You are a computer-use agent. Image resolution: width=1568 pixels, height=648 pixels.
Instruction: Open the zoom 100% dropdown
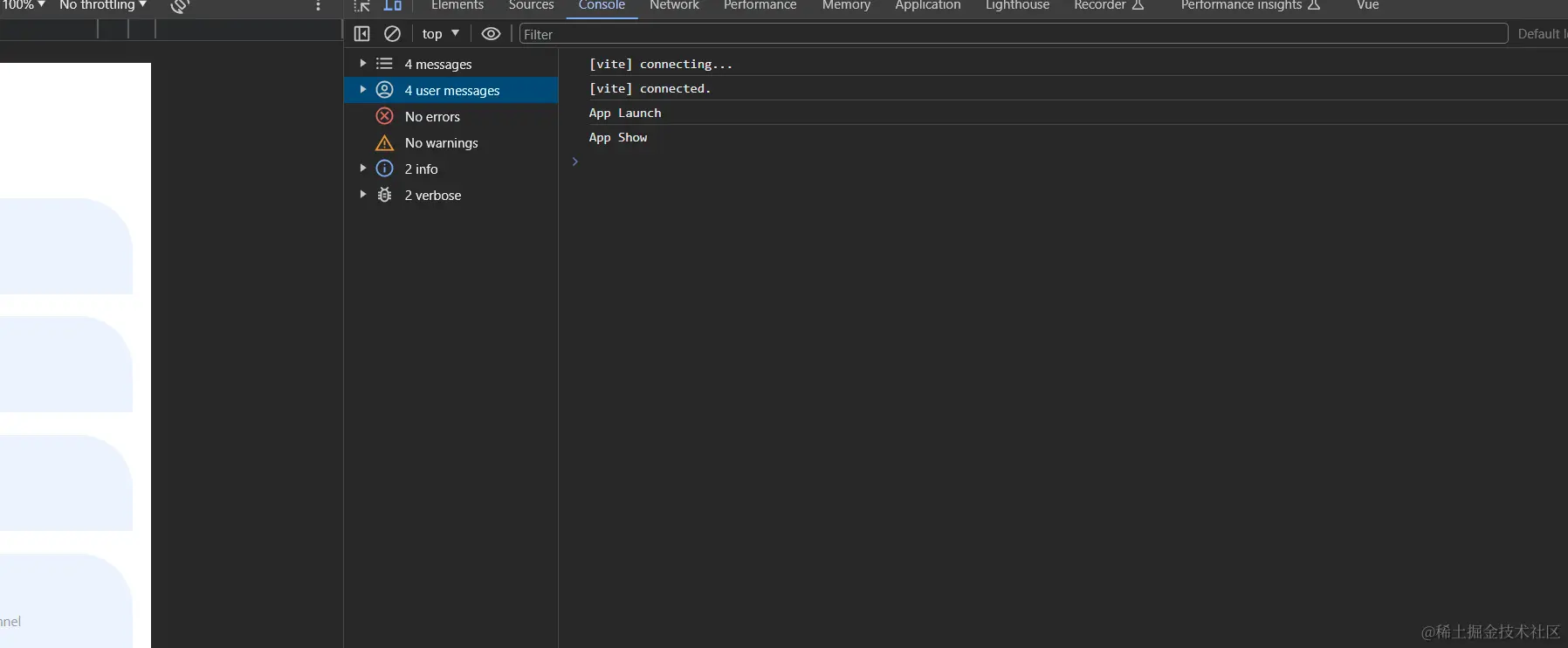(23, 5)
